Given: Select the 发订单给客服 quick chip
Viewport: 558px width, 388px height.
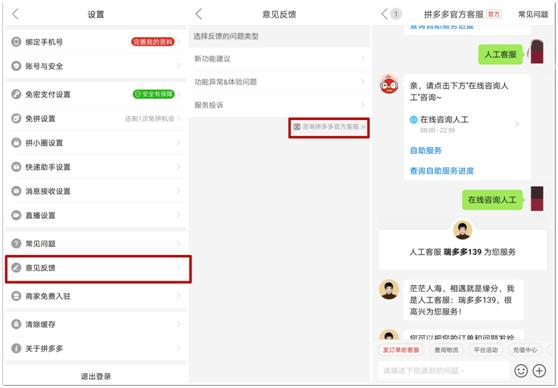Looking at the screenshot, I should pos(401,350).
